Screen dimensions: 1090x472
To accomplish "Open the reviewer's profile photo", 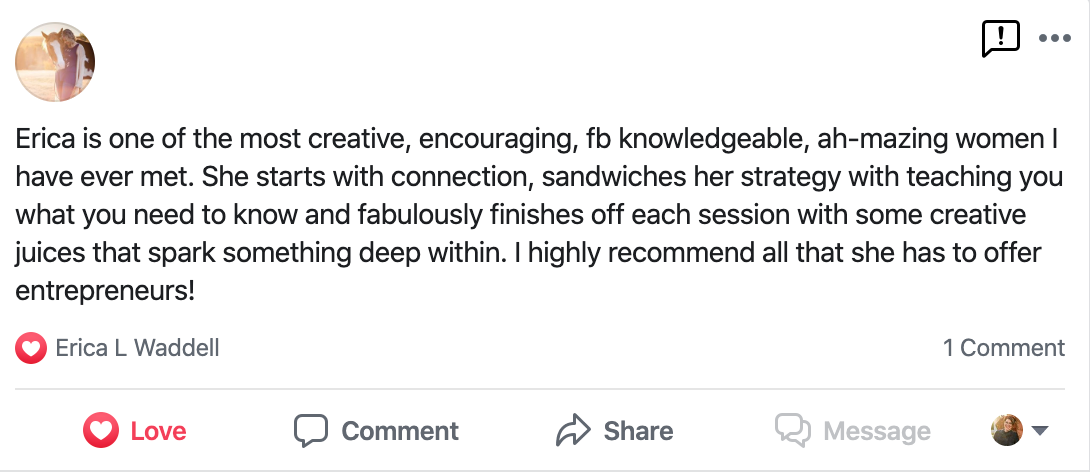I will point(55,62).
